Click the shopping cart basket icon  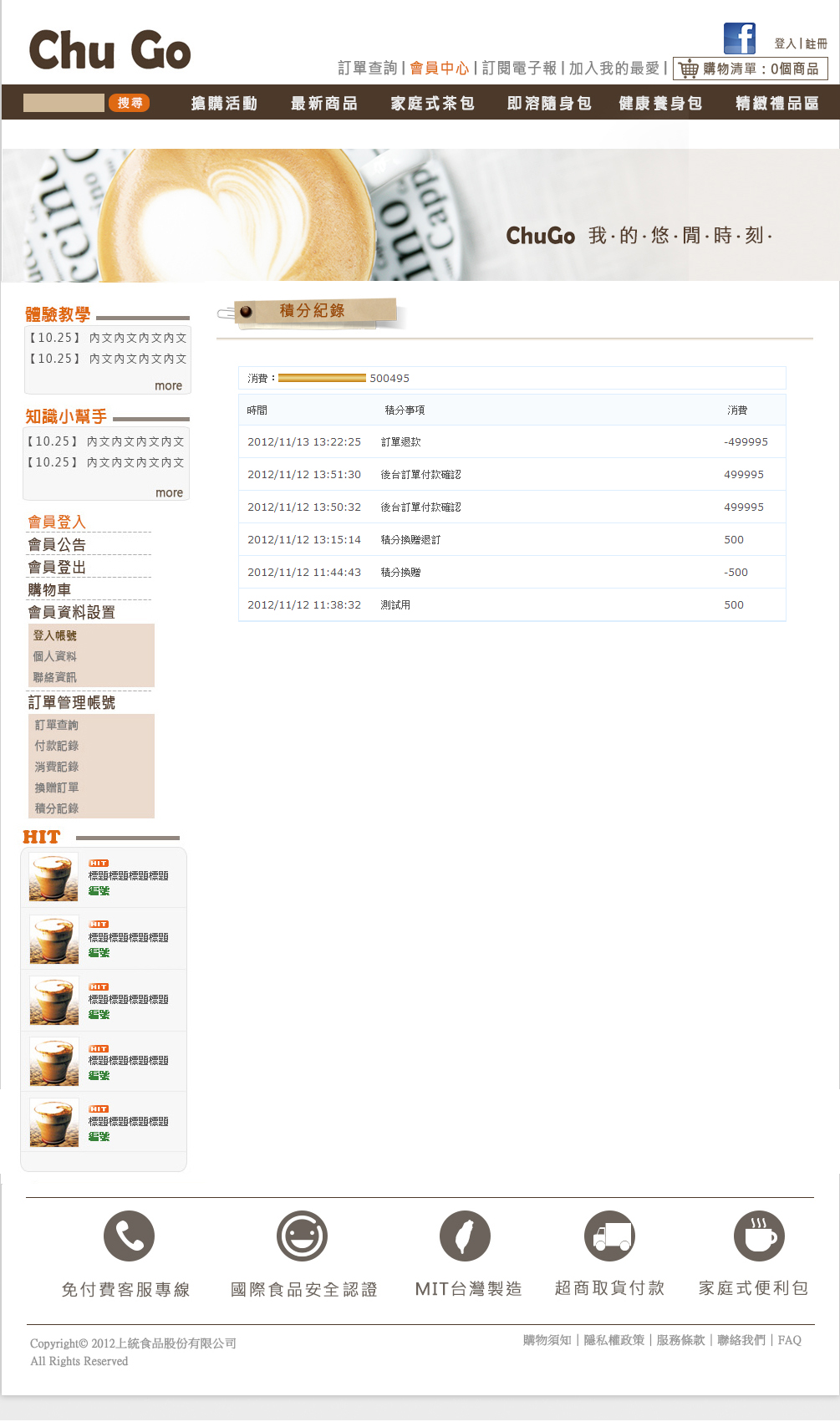click(x=688, y=69)
